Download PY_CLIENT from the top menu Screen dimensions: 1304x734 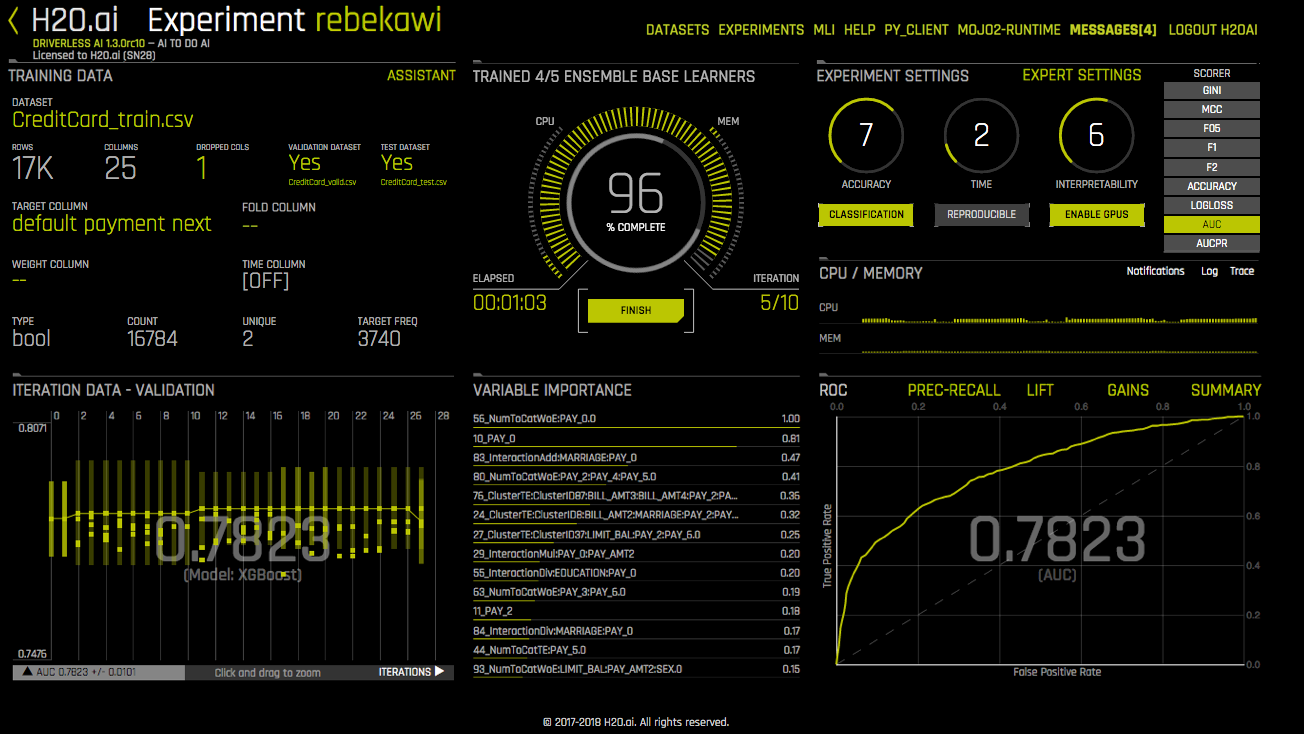916,30
